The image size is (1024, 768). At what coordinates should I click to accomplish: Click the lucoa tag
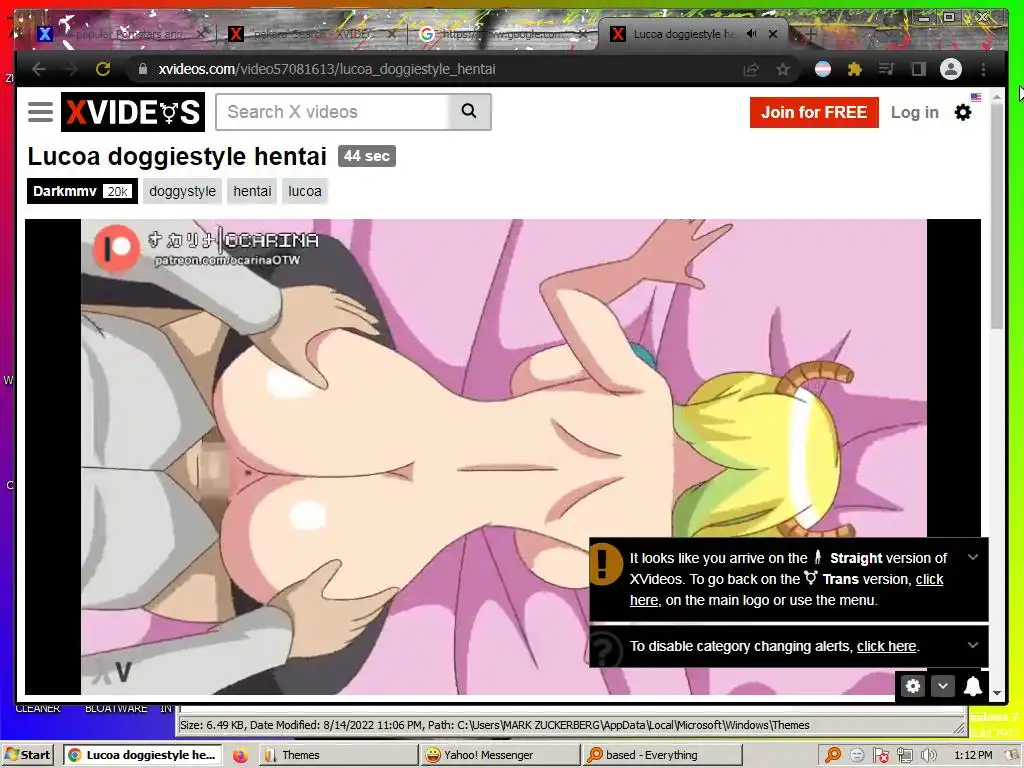pos(305,191)
